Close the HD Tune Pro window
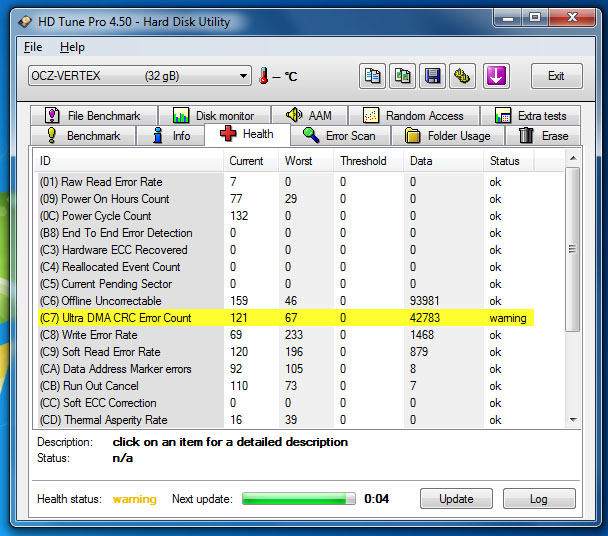This screenshot has height=536, width=608. [572, 17]
